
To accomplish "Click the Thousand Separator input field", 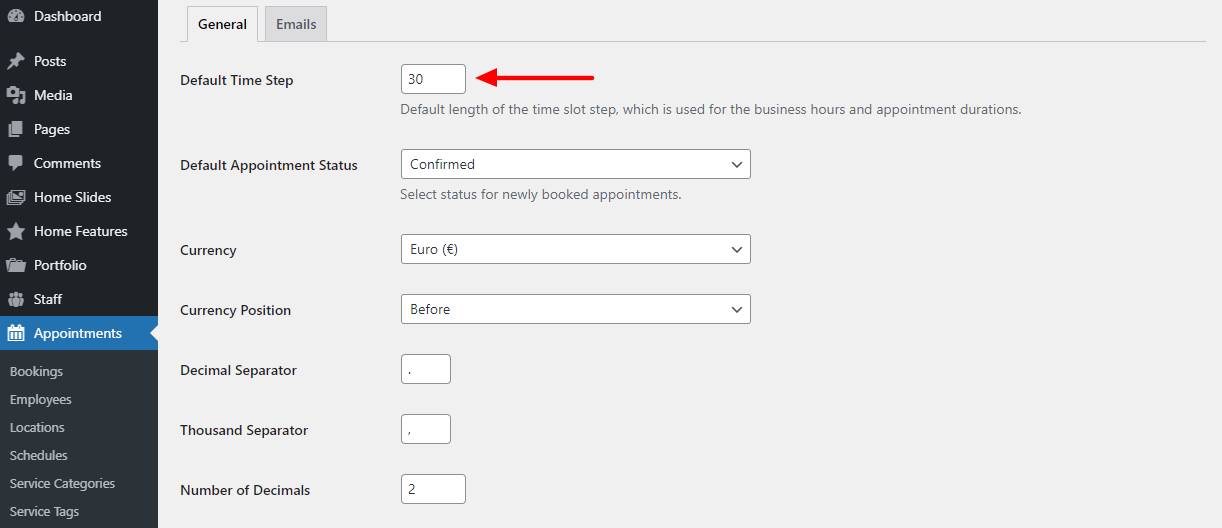I will 426,429.
